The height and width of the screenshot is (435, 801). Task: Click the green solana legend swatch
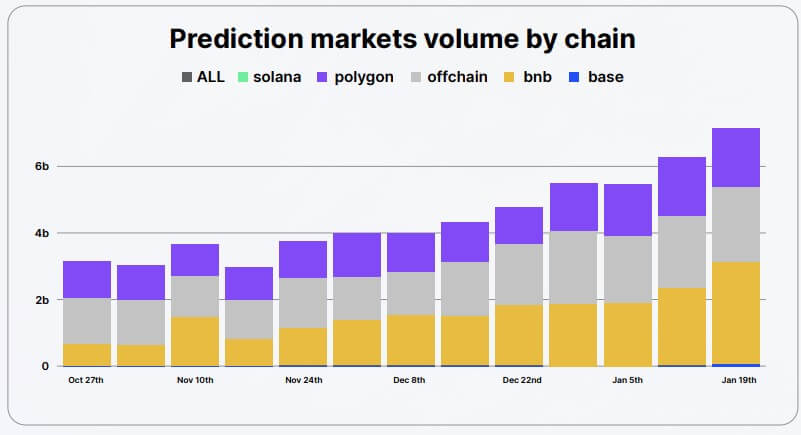[241, 77]
